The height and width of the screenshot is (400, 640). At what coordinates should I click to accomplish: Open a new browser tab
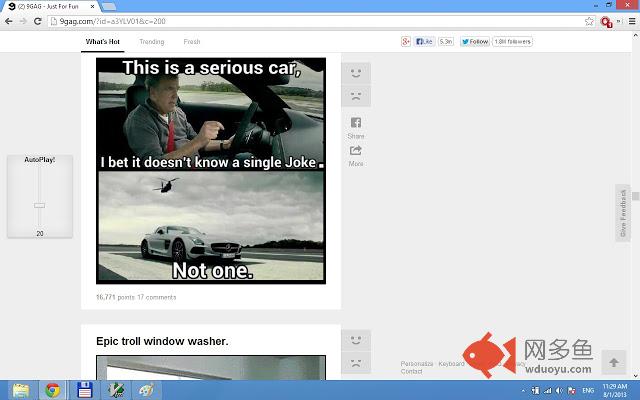pyautogui.click(x=109, y=7)
